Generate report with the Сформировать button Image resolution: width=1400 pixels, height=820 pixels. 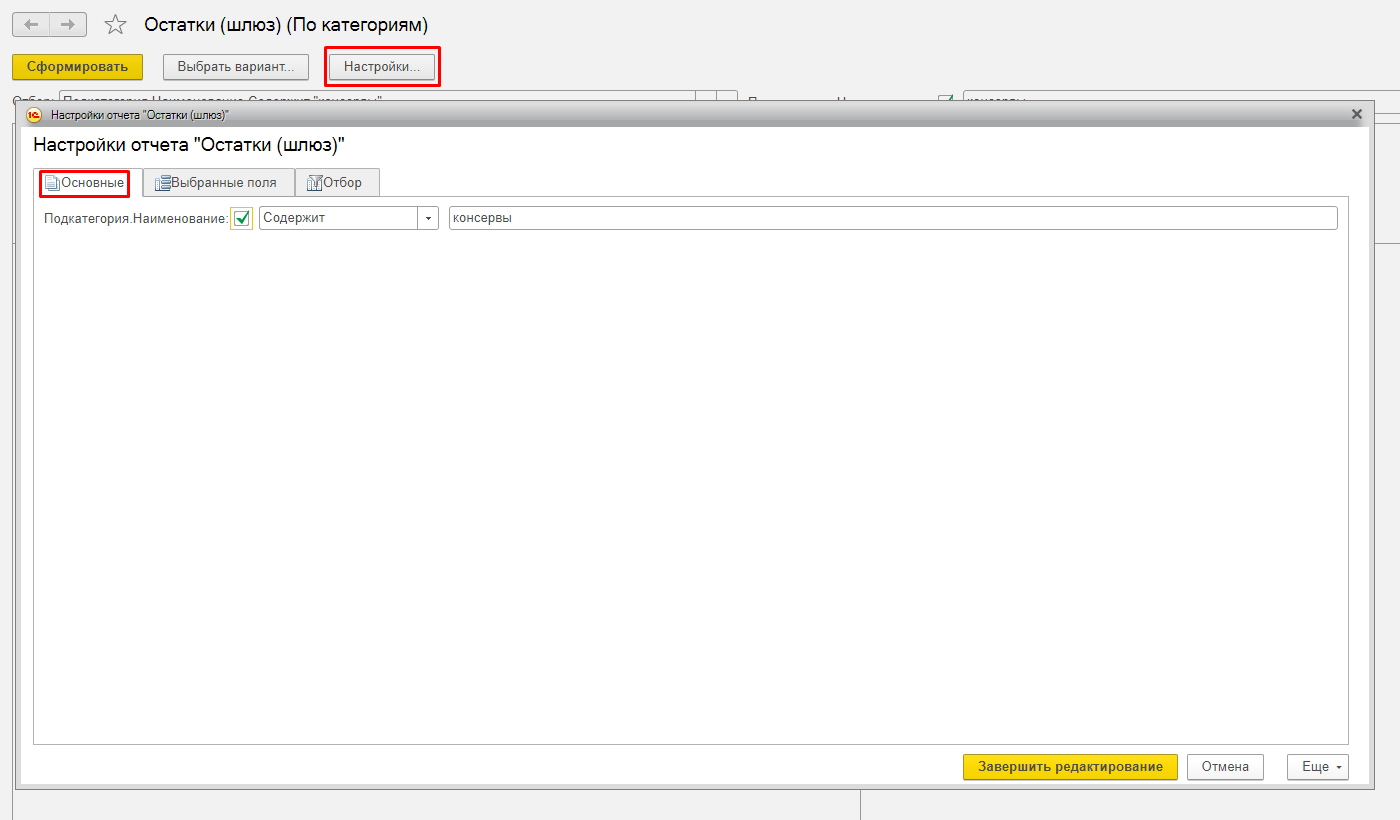(78, 67)
